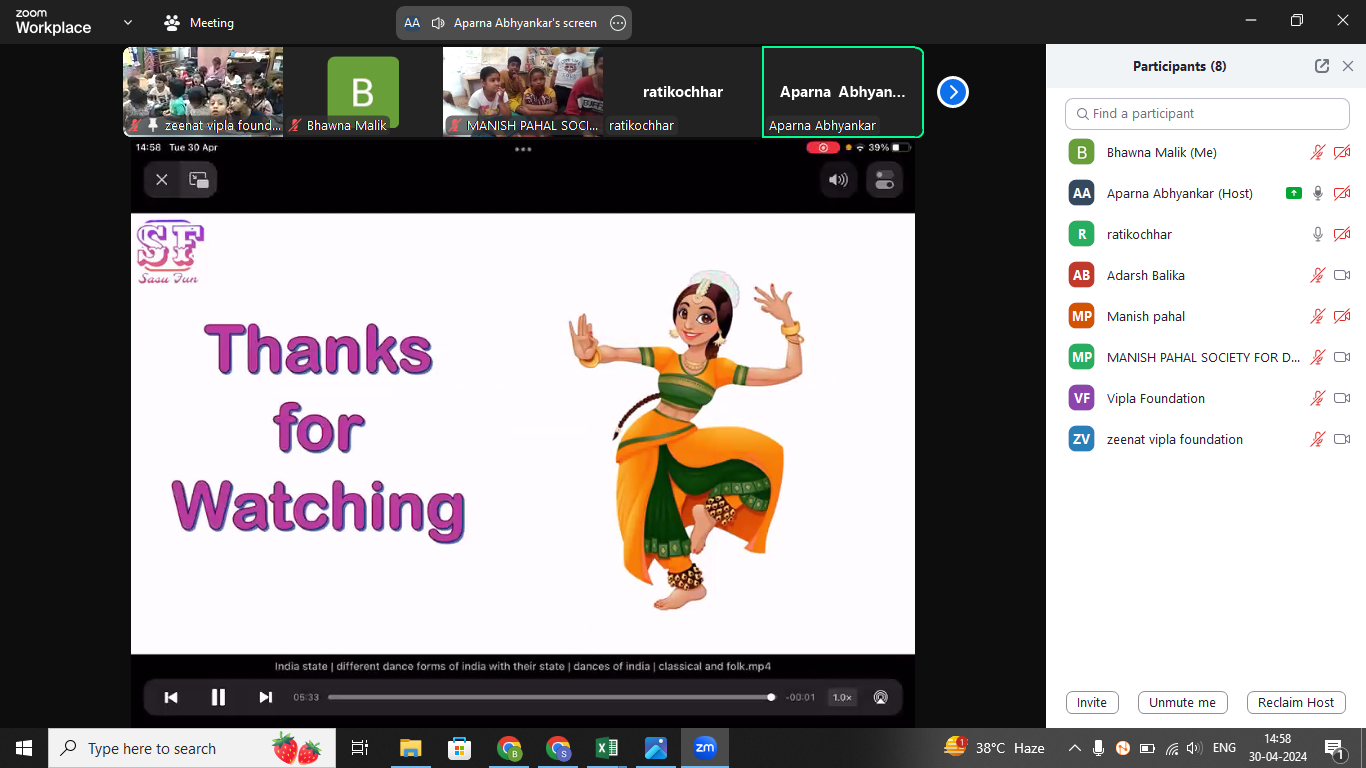1366x768 pixels.
Task: Close the Participants panel
Action: [1348, 66]
